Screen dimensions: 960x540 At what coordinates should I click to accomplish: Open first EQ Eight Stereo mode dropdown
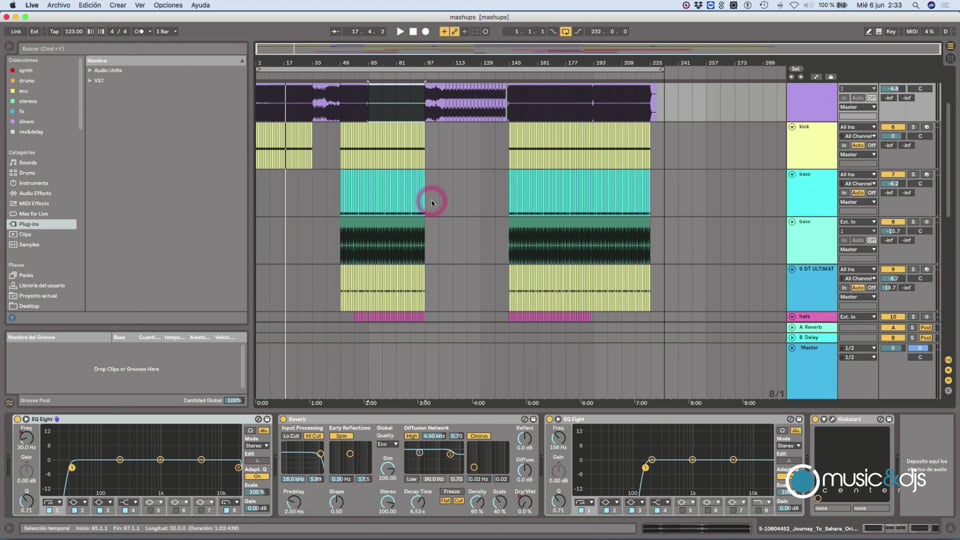tap(257, 446)
